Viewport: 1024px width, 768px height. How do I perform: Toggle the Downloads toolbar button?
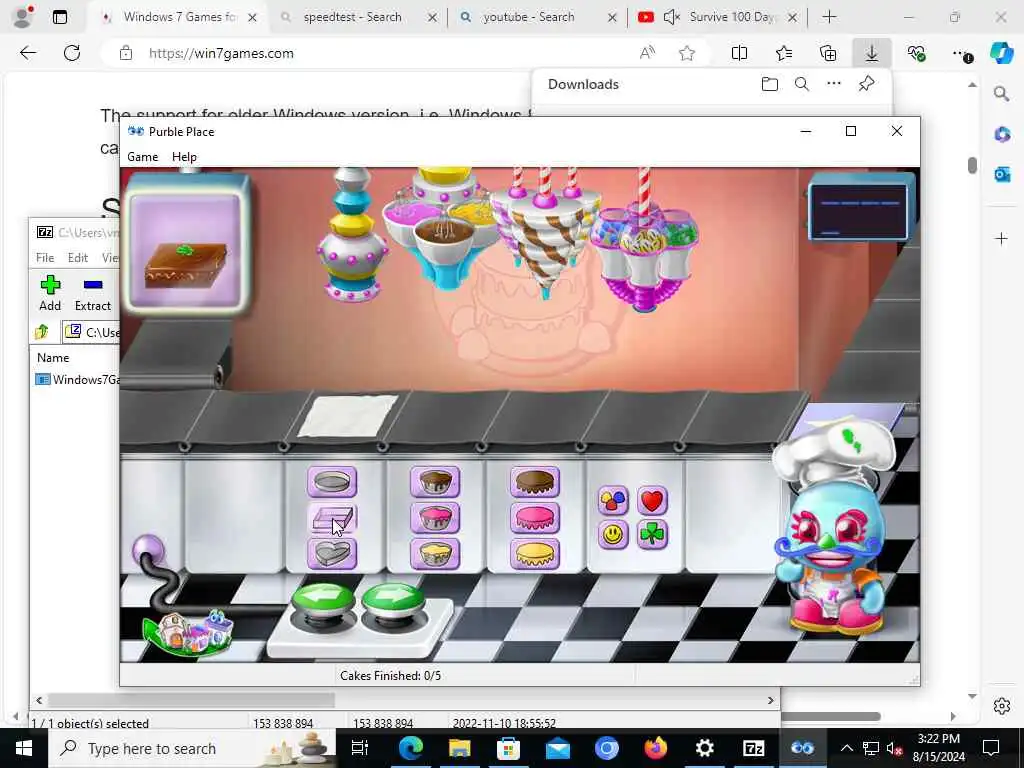[x=872, y=53]
